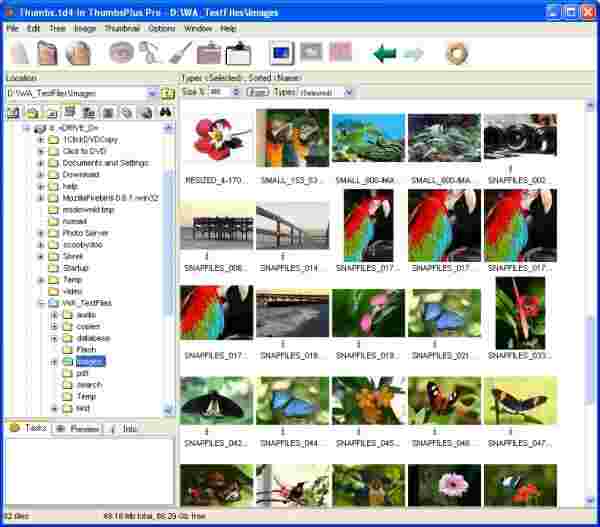Image resolution: width=600 pixels, height=527 pixels.
Task: Open the location path dropdown
Action: click(152, 93)
